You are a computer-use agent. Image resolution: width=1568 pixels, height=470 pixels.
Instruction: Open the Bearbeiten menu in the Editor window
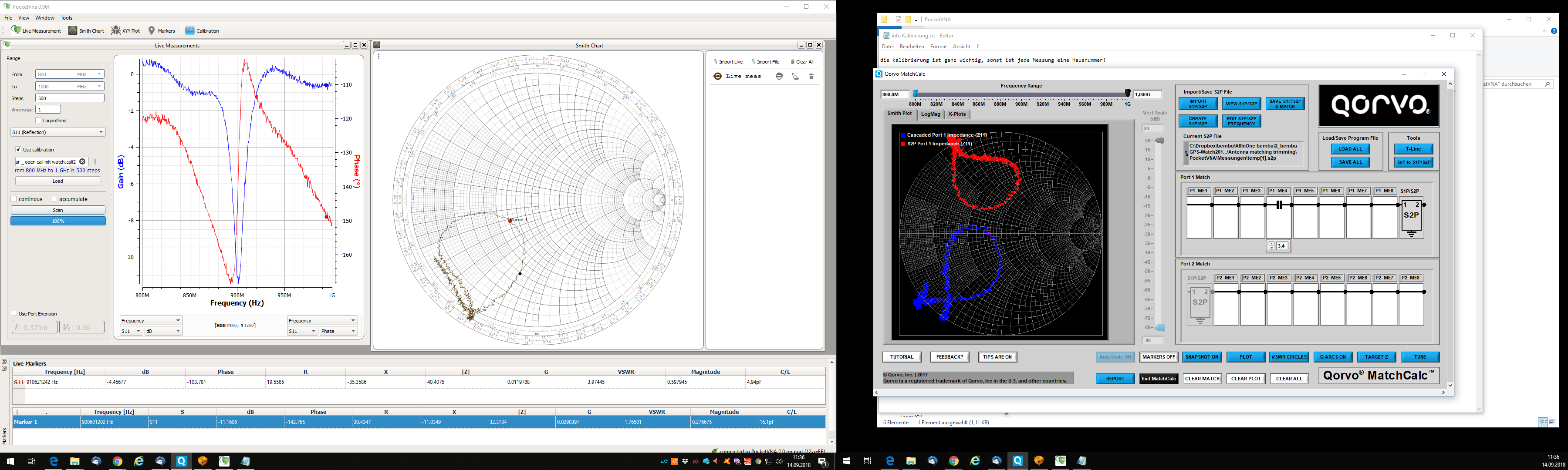[x=912, y=46]
